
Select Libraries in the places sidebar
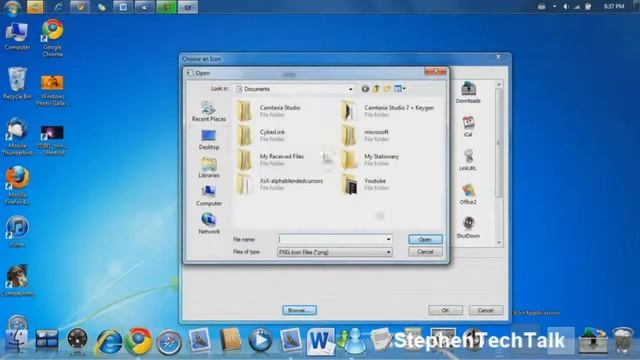(209, 168)
